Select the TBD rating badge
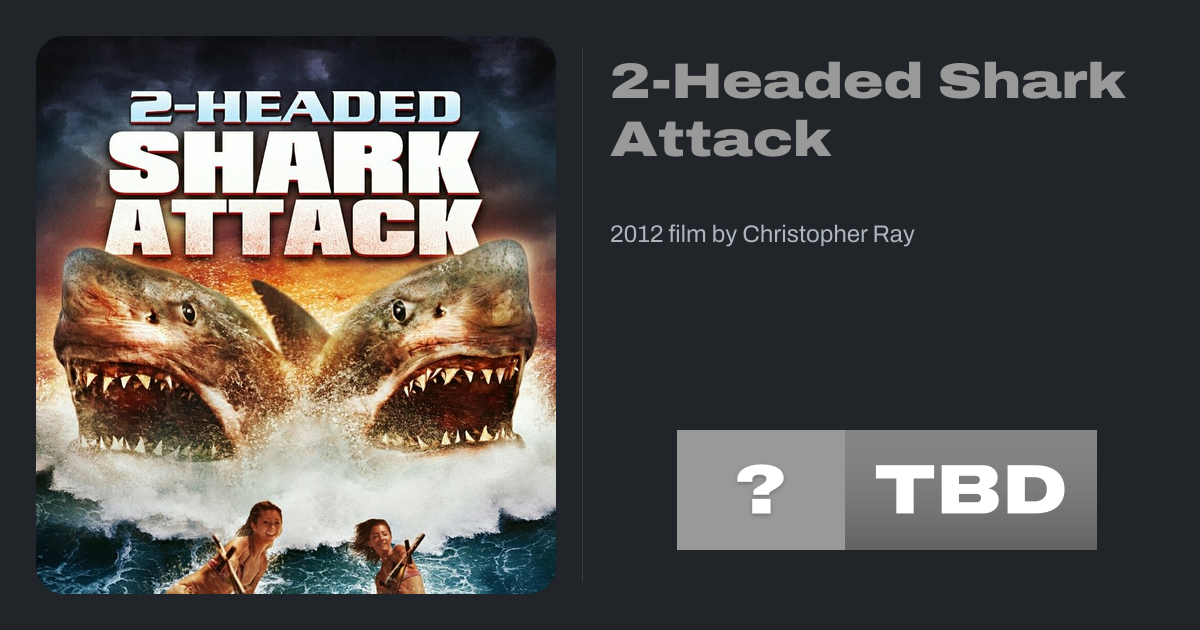The width and height of the screenshot is (1200, 630). pyautogui.click(x=971, y=490)
